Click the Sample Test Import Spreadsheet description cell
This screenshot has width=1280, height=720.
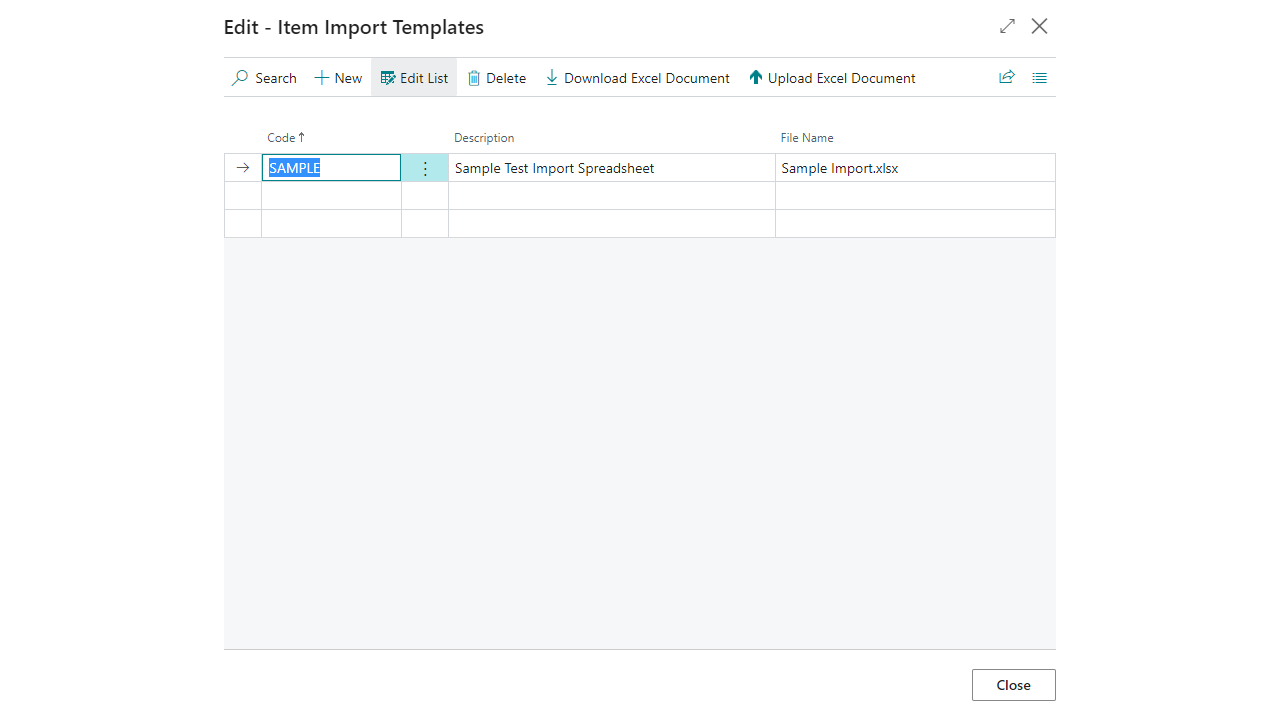click(612, 168)
